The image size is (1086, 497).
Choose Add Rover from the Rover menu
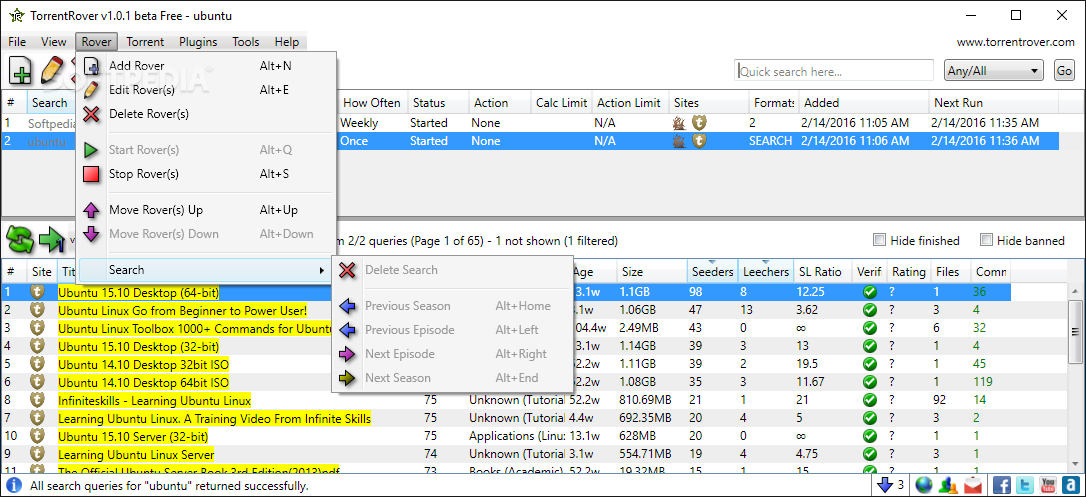point(206,66)
